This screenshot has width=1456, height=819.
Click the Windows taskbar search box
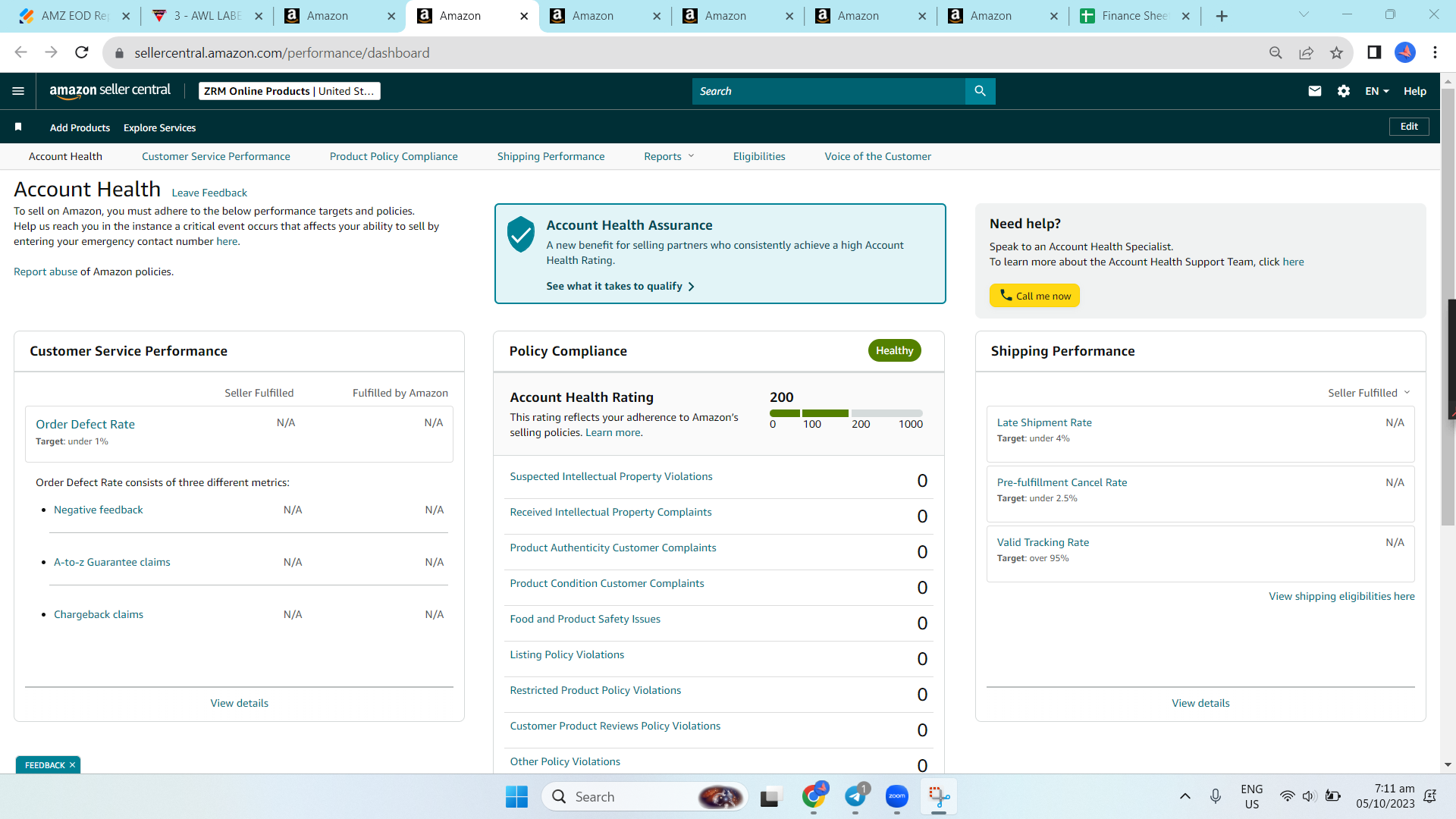[645, 796]
